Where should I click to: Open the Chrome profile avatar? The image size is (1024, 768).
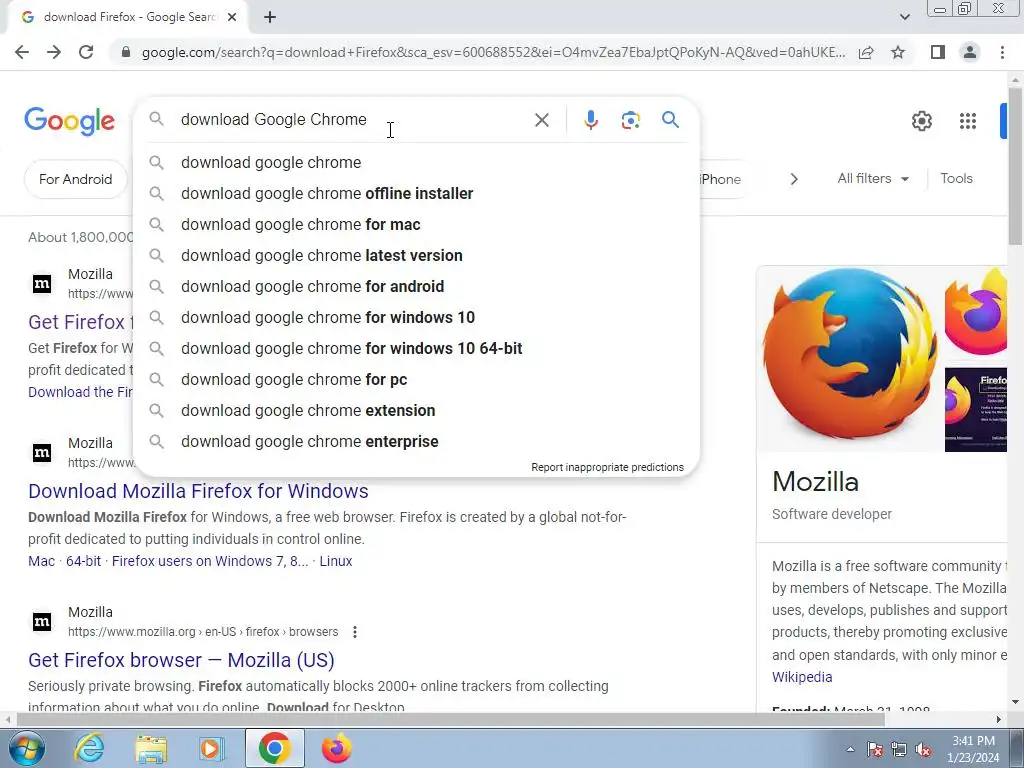[x=970, y=52]
